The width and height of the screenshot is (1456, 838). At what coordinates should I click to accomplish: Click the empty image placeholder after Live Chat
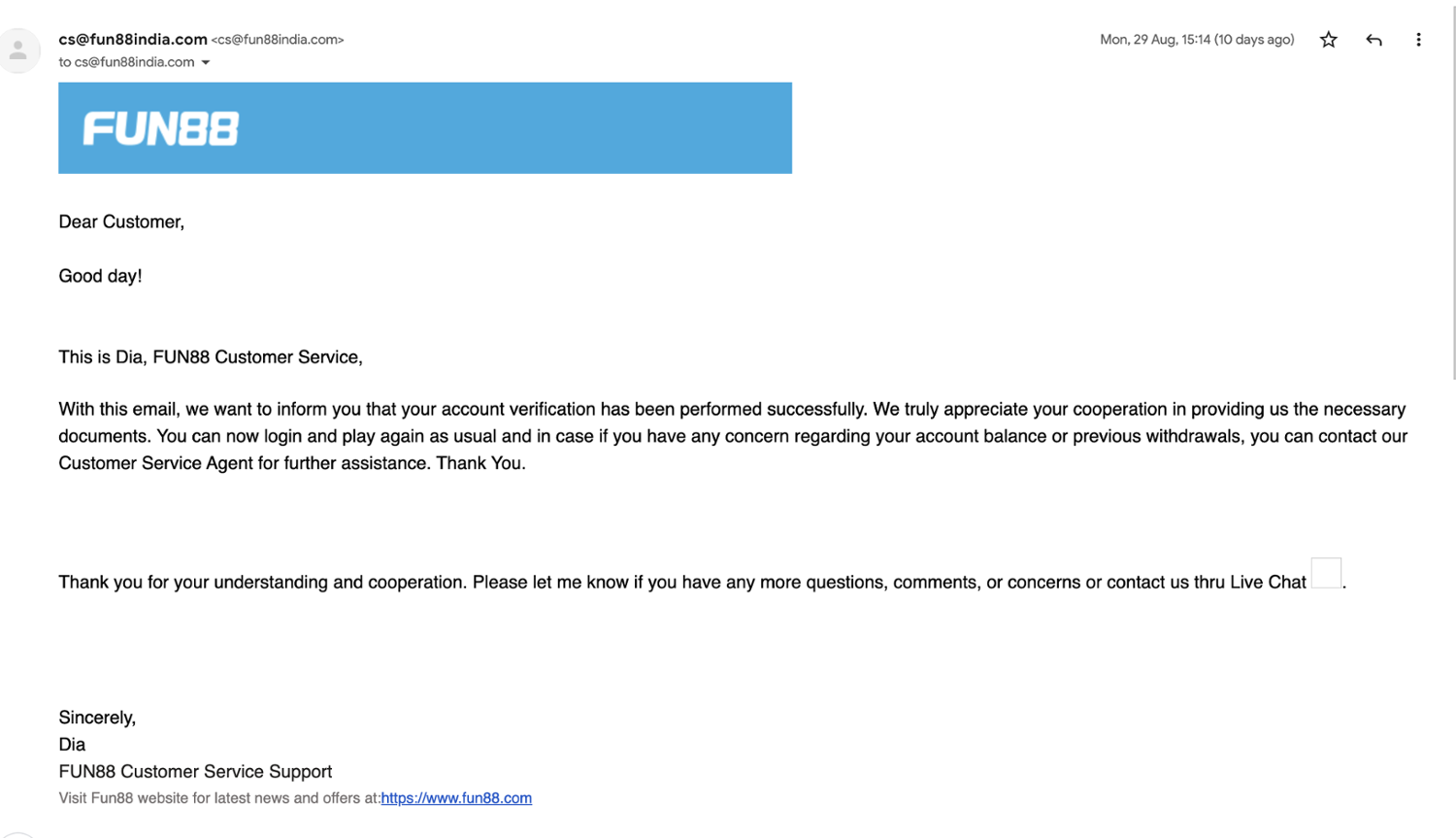point(1326,573)
